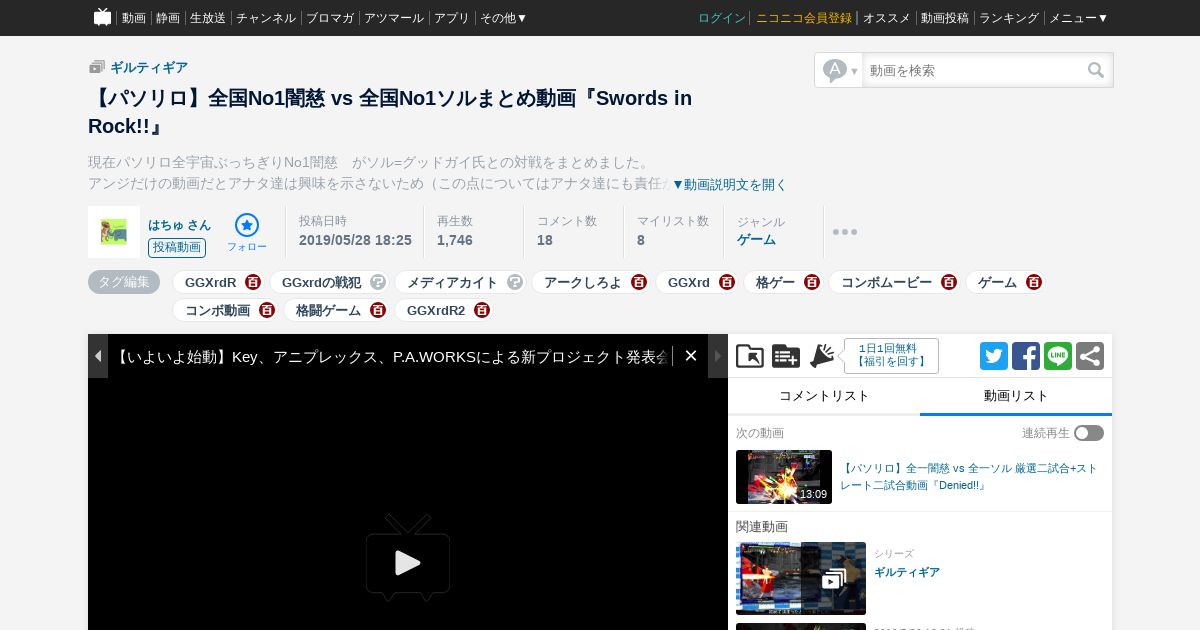
Task: Show previous announcement with left arrow
Action: (98, 356)
